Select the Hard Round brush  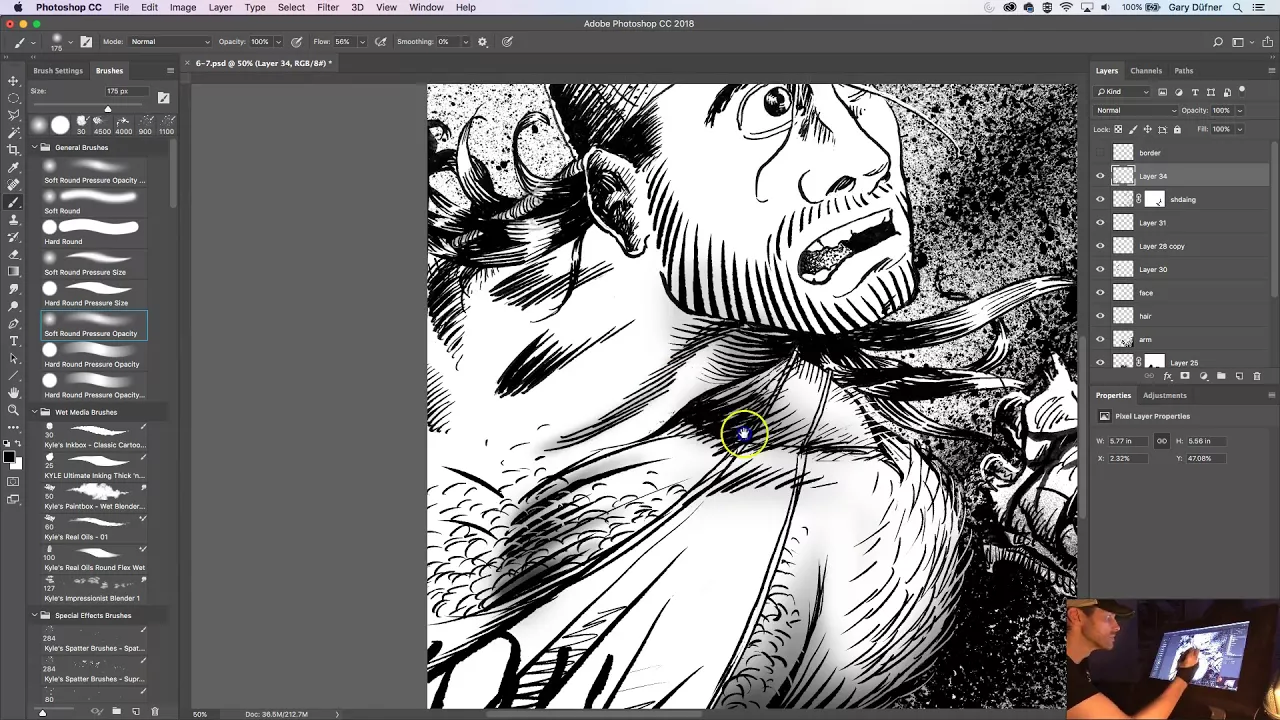click(94, 232)
